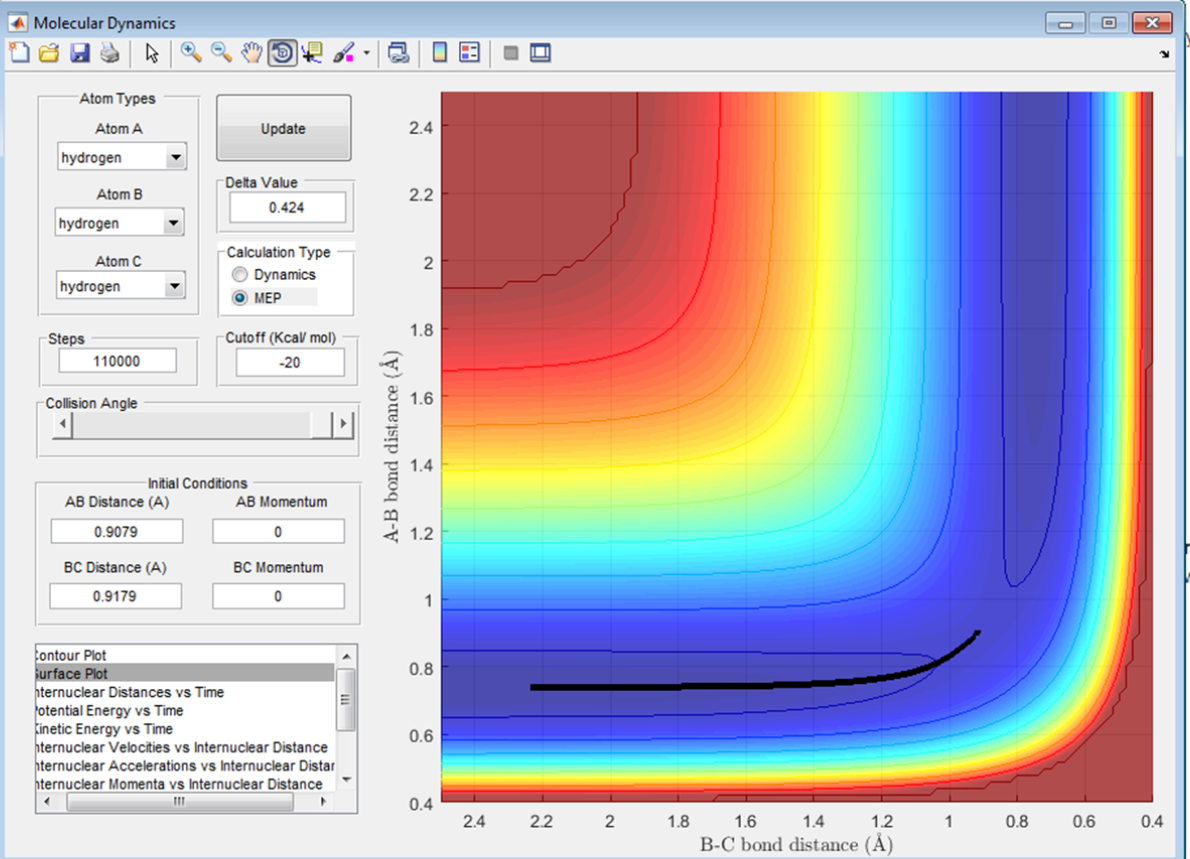Toggle the Rotate 3D tool

point(282,53)
